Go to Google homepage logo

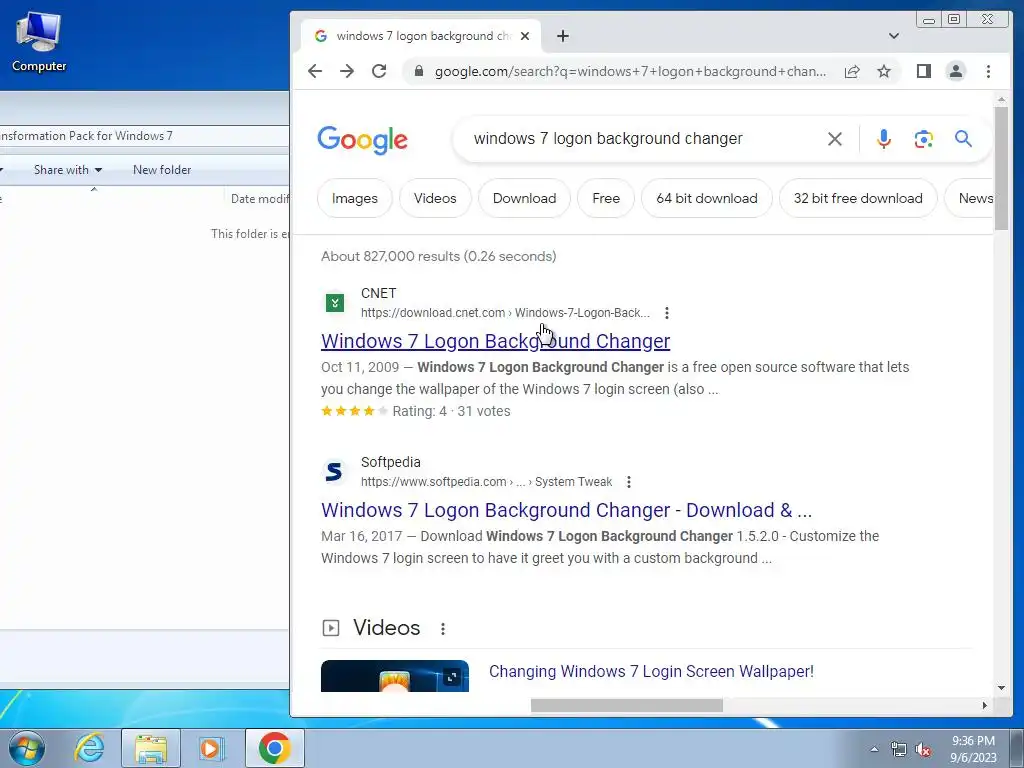(x=362, y=140)
